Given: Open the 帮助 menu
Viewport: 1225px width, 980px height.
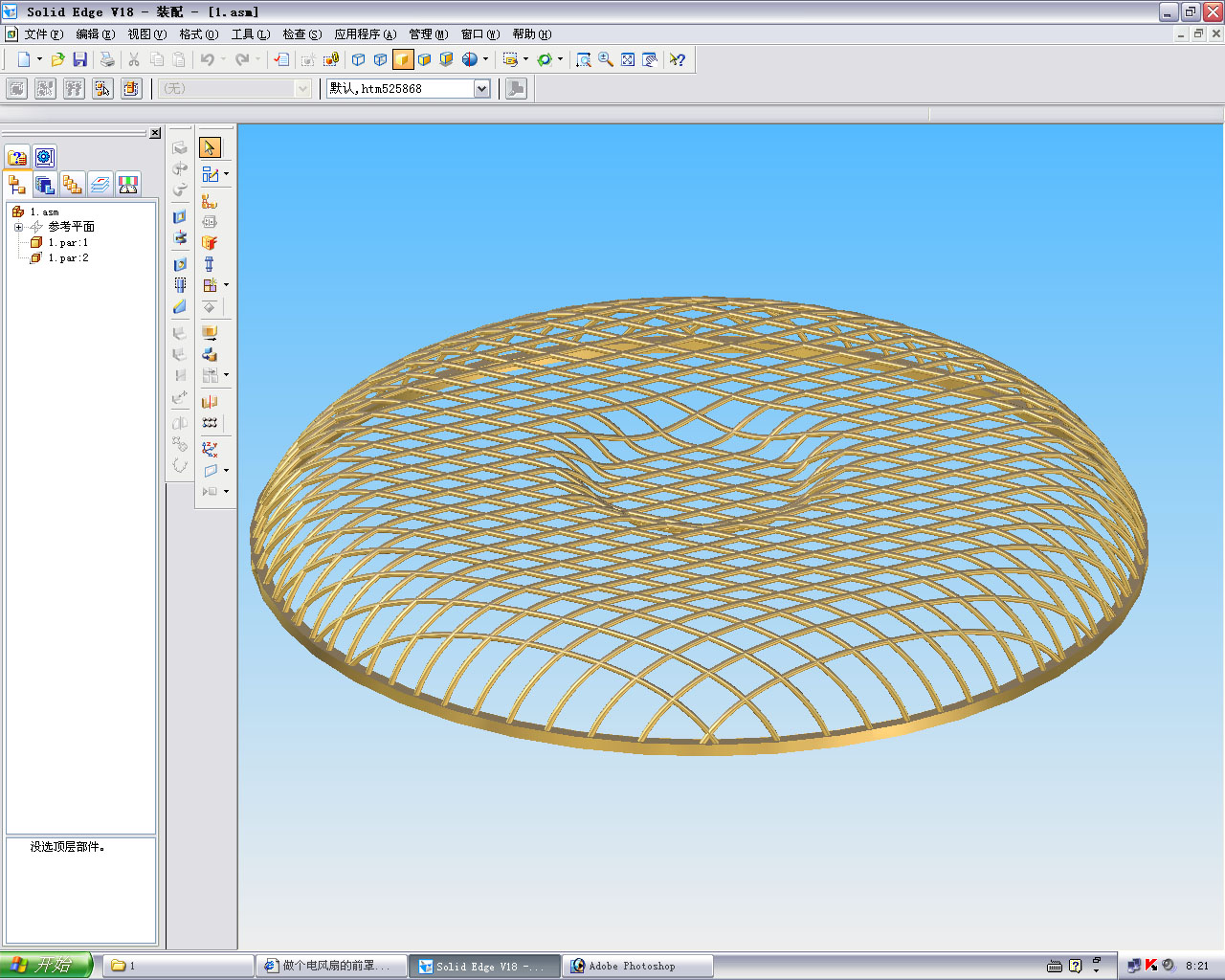Looking at the screenshot, I should click(x=531, y=34).
